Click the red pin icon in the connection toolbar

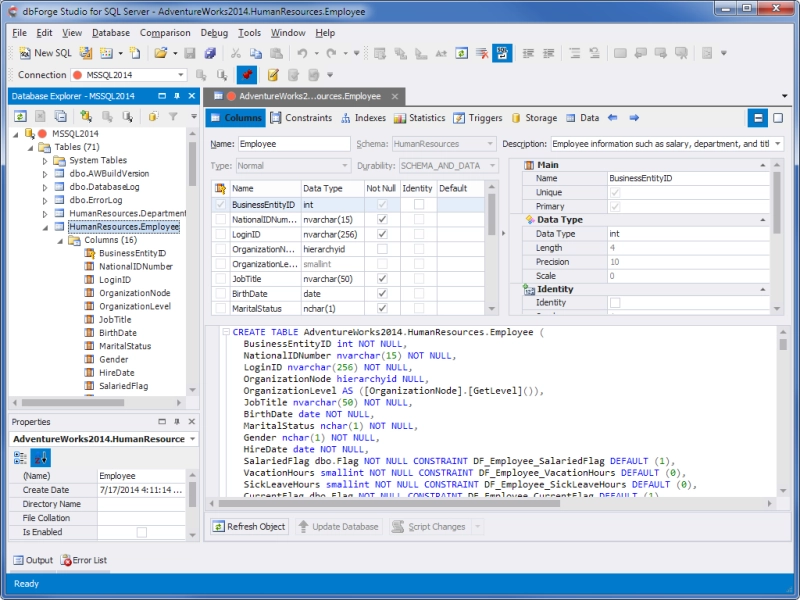pos(247,75)
